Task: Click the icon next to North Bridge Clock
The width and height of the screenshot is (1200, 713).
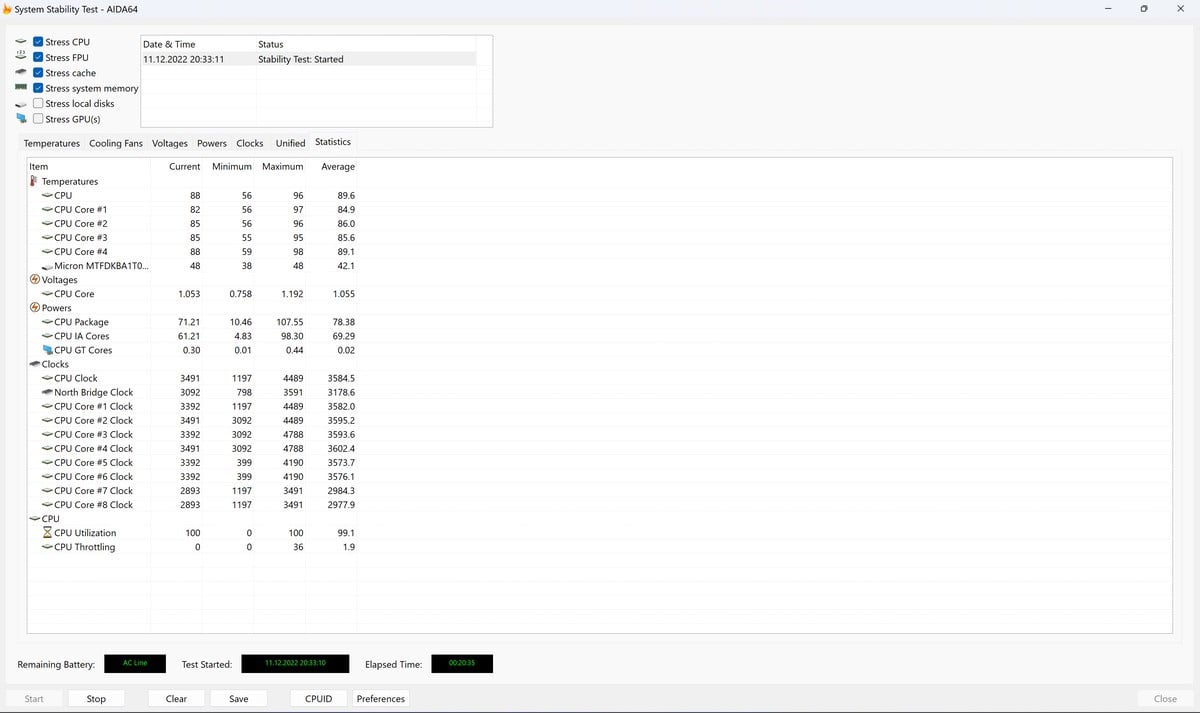Action: pos(47,392)
